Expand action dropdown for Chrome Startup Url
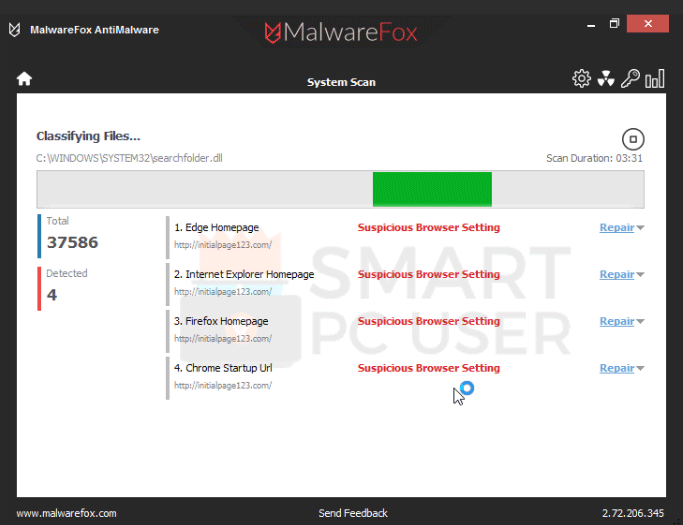The width and height of the screenshot is (683, 525). [640, 369]
